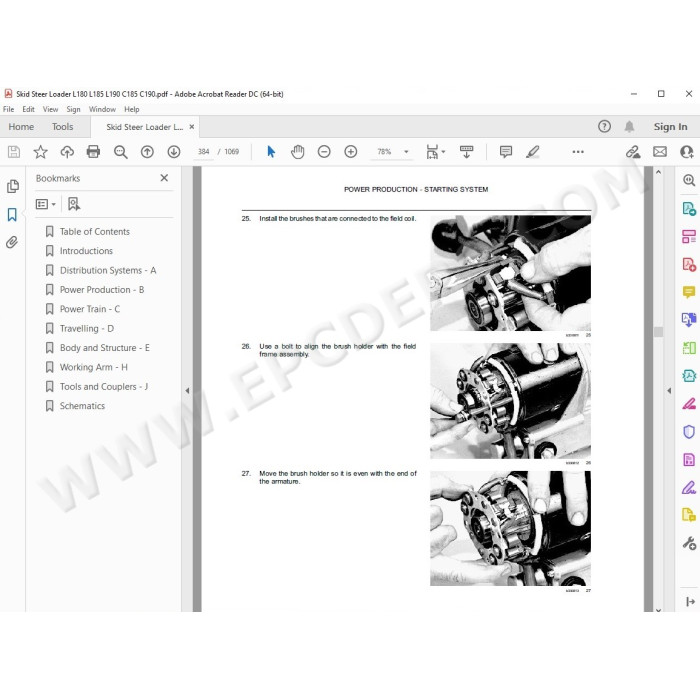700x700 pixels.
Task: Send the file by email
Action: pos(660,152)
